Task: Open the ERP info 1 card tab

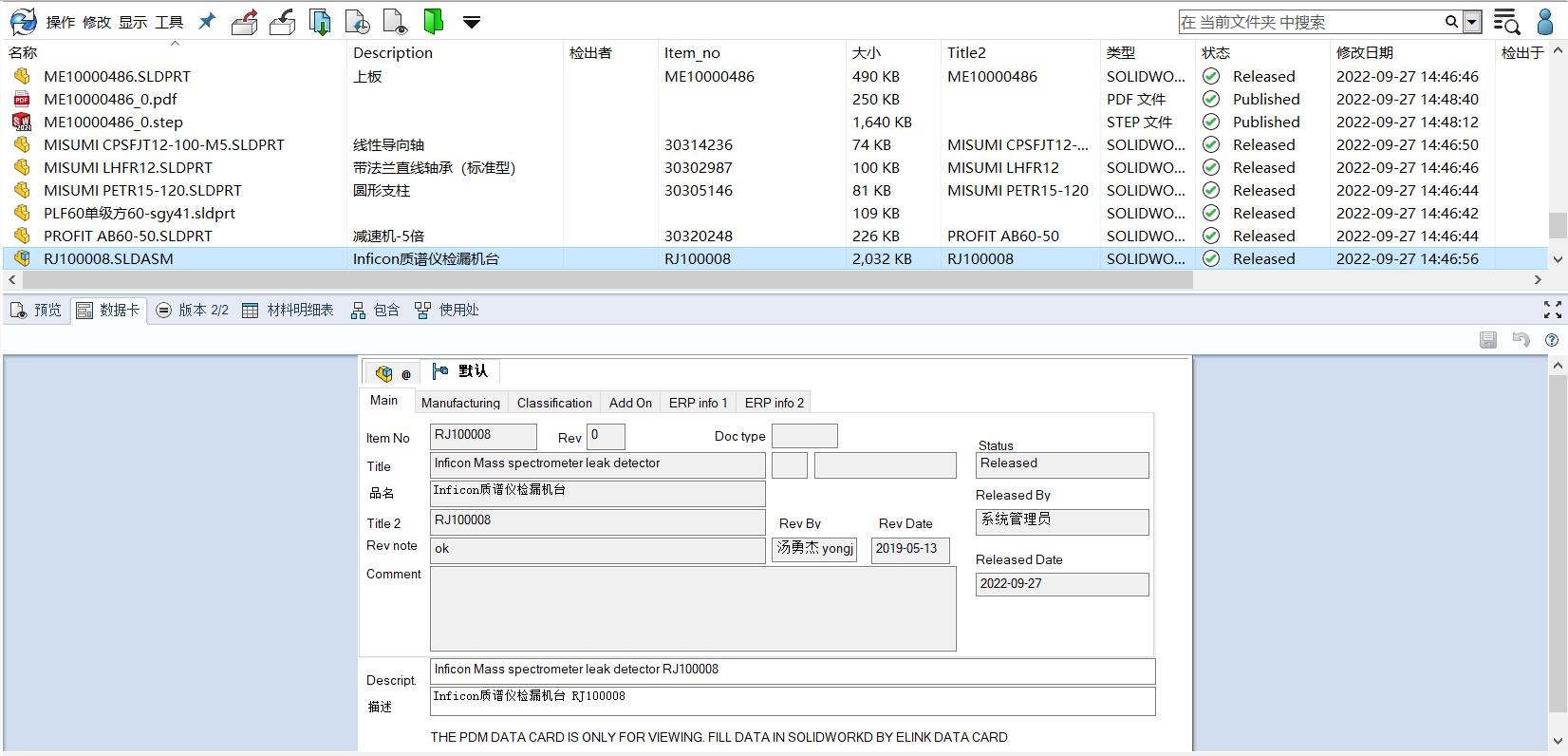Action: (698, 403)
